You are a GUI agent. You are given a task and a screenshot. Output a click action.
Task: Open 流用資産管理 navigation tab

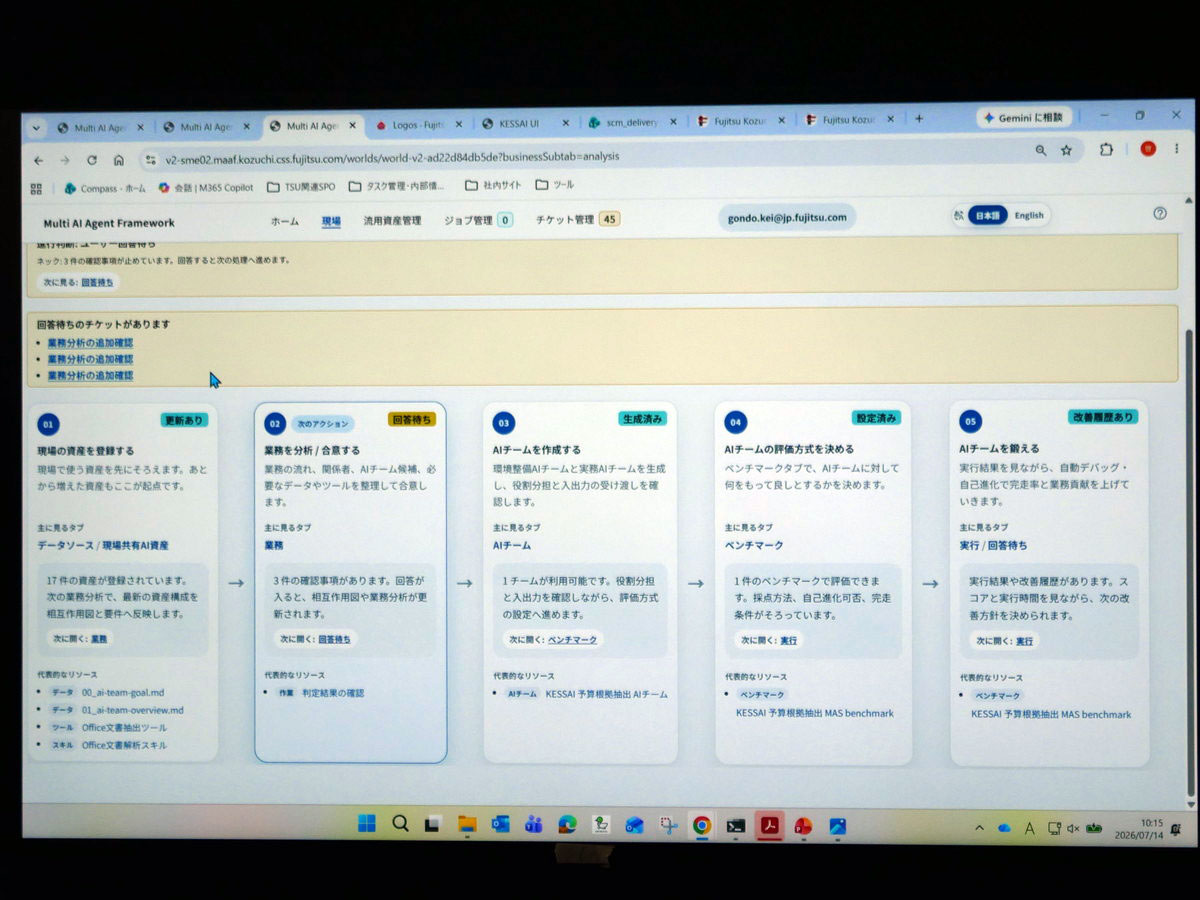click(392, 220)
